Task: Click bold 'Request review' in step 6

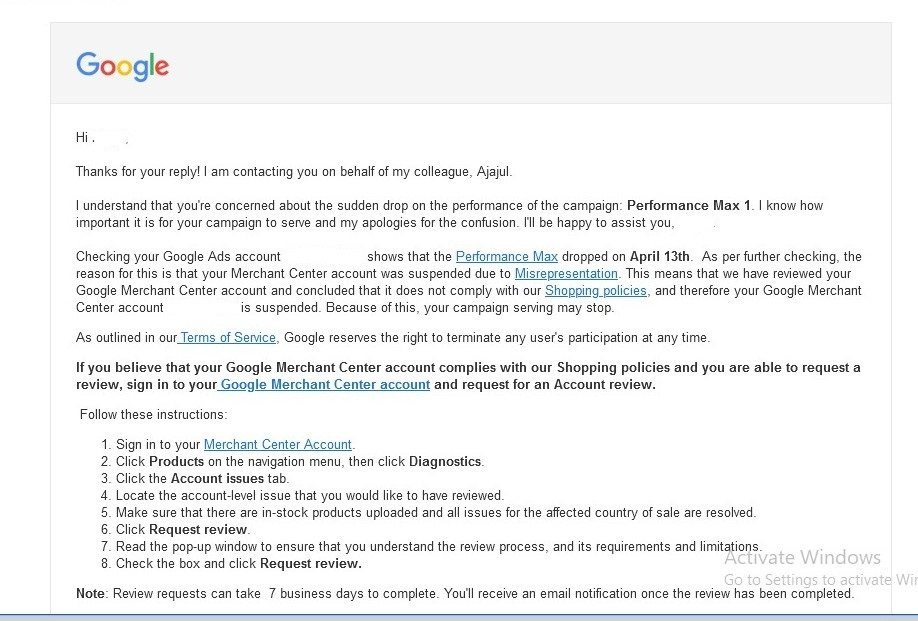Action: [198, 529]
